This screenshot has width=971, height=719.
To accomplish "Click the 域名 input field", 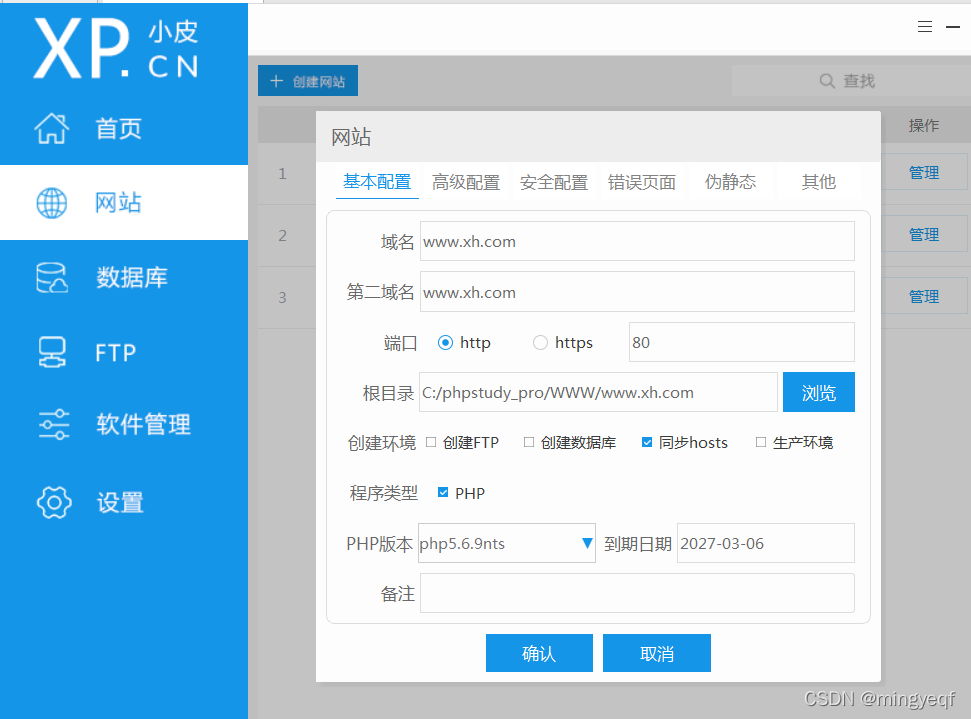I will (637, 241).
